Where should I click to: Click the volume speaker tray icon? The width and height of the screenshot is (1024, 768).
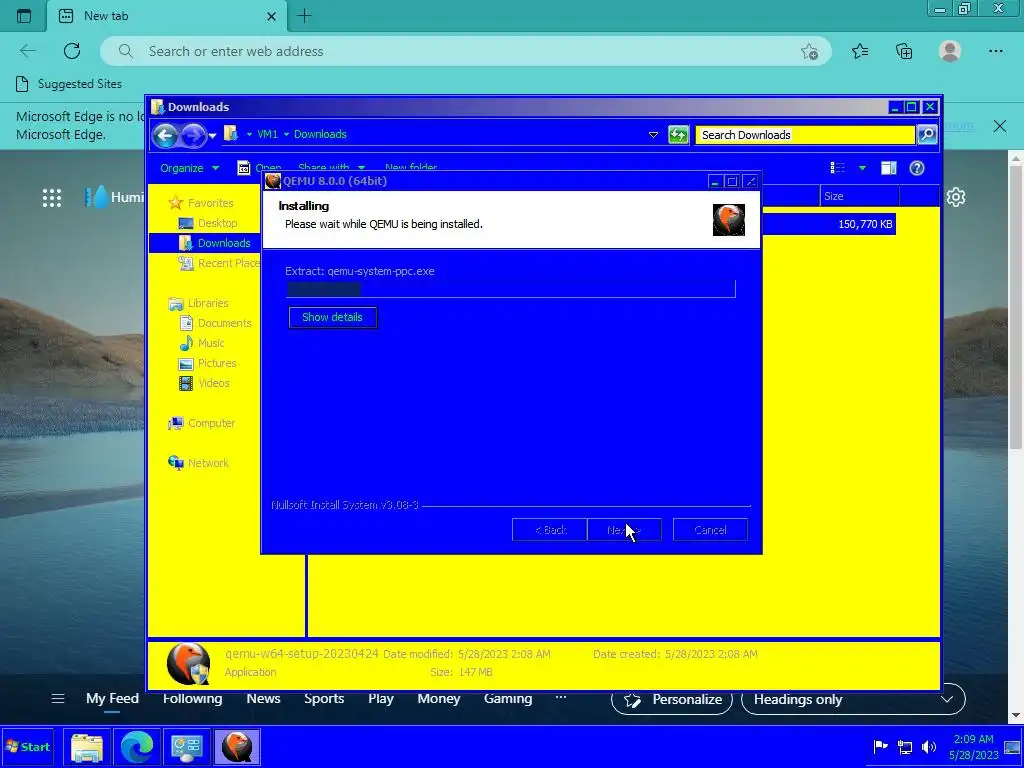[929, 747]
